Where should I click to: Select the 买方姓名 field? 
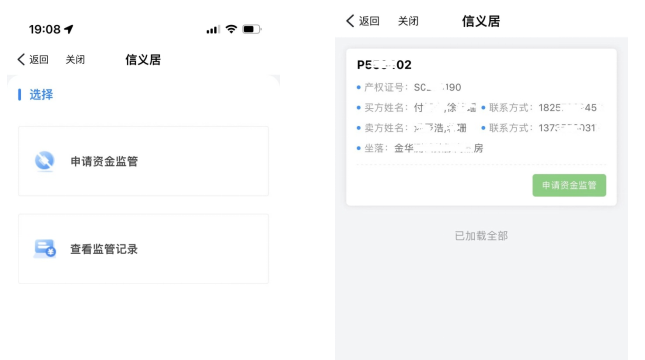pyautogui.click(x=416, y=108)
